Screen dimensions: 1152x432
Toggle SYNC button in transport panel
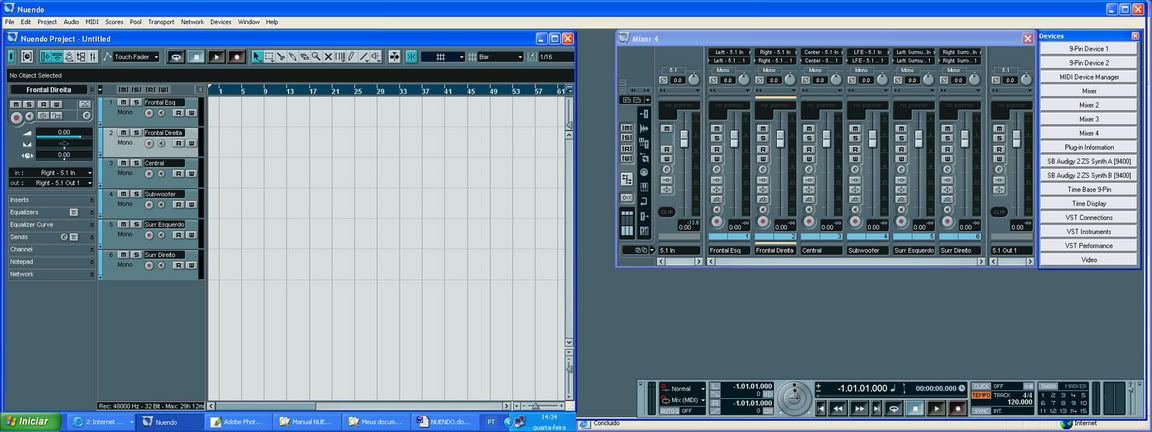click(981, 411)
